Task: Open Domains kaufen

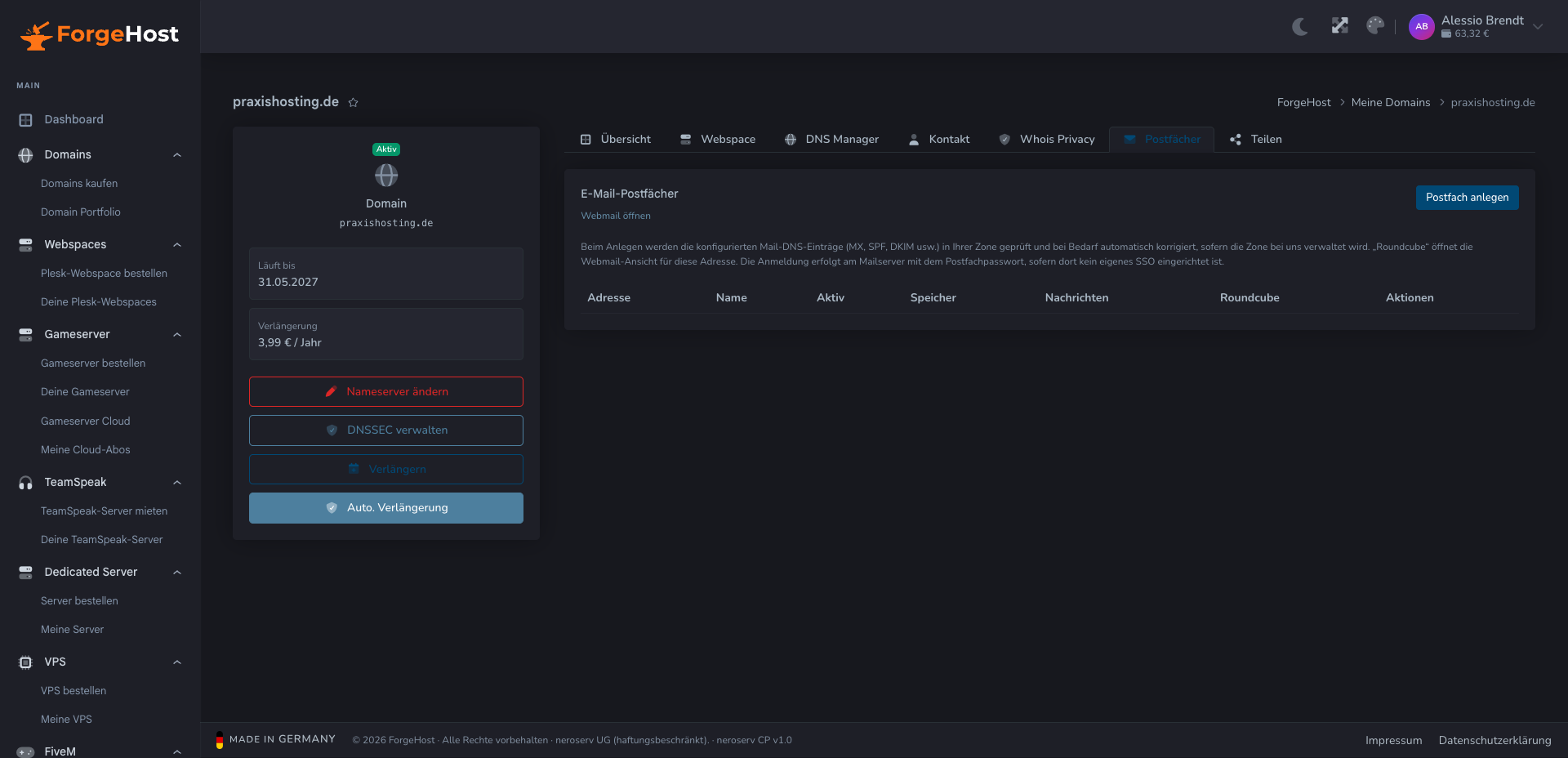Action: click(79, 184)
